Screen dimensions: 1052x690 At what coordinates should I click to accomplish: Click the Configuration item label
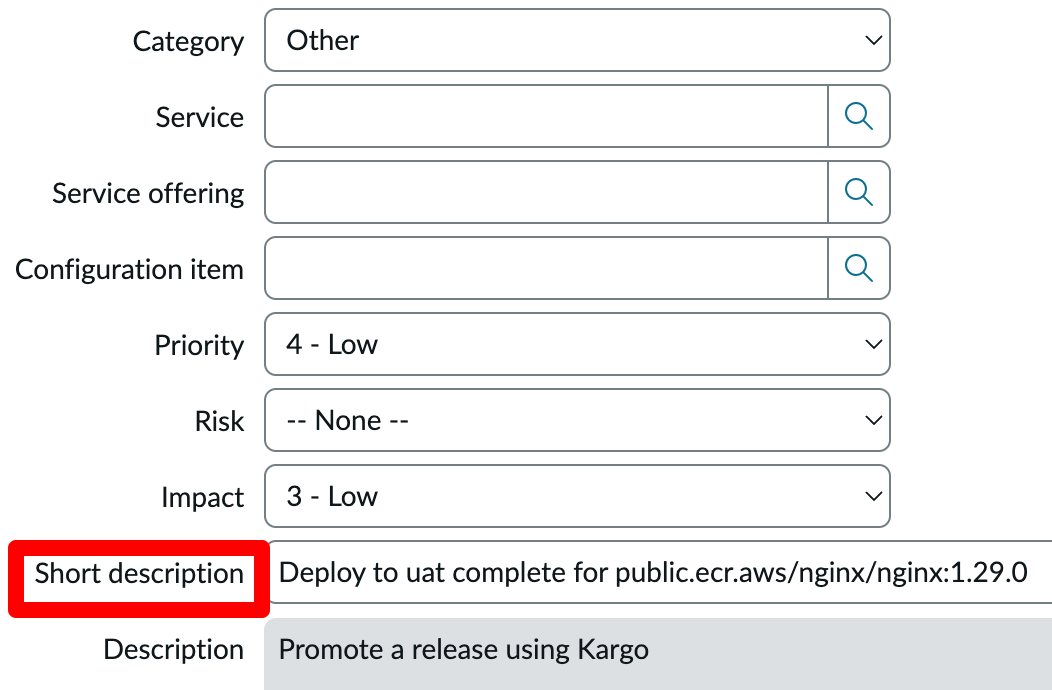[129, 270]
